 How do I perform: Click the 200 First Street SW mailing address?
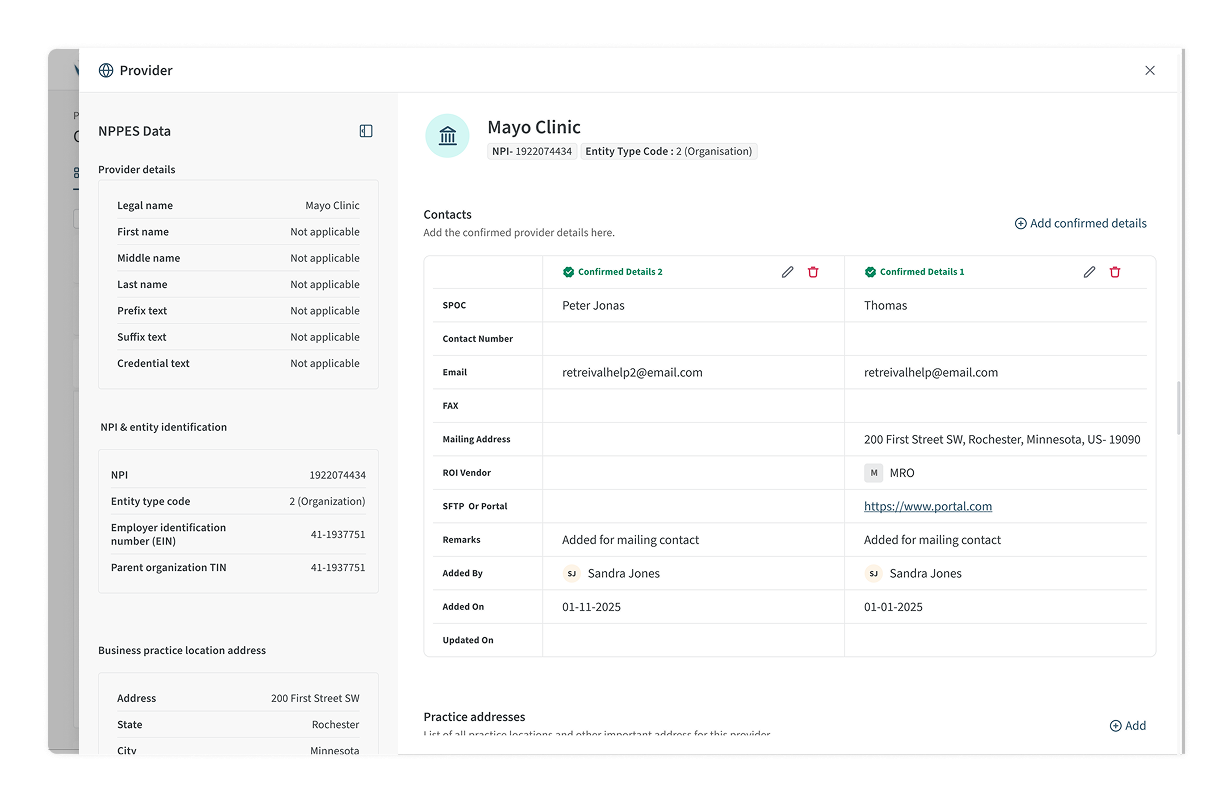pos(1001,440)
